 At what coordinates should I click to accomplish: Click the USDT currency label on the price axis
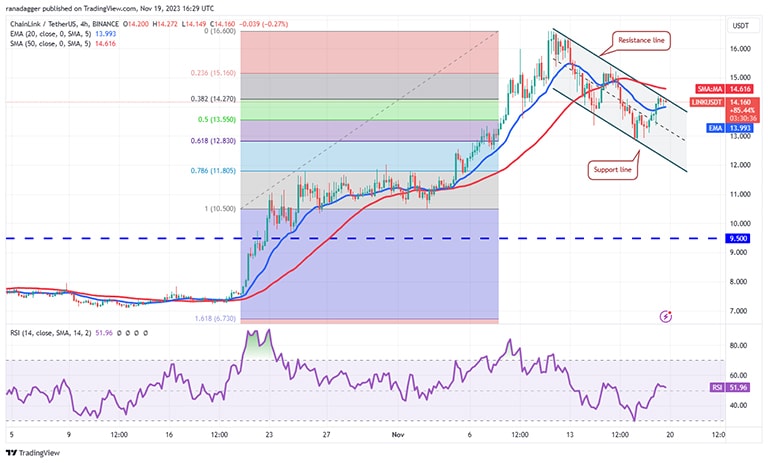pyautogui.click(x=740, y=26)
